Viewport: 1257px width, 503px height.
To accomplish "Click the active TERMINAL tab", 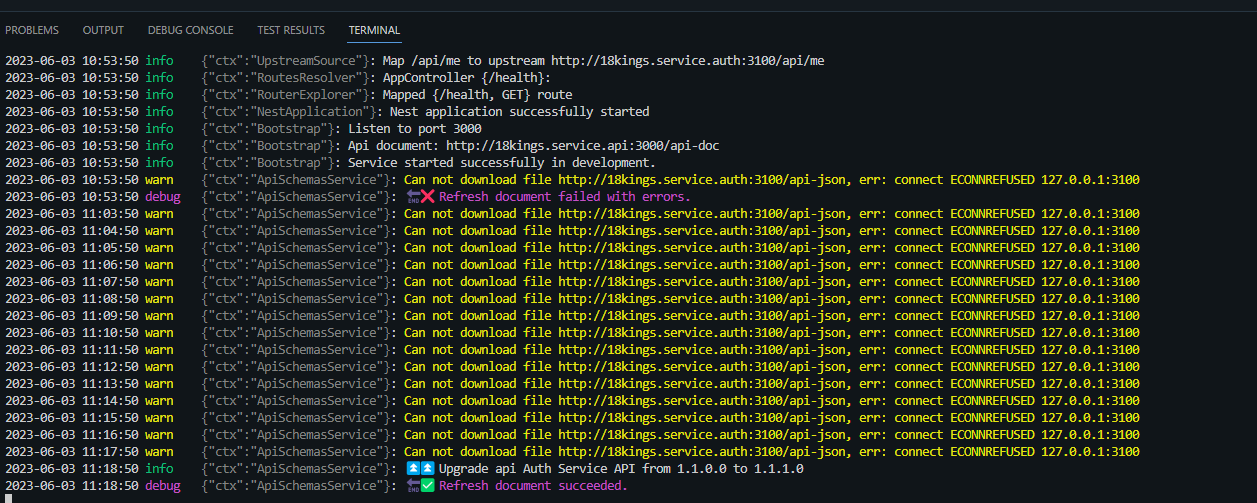I will (374, 31).
